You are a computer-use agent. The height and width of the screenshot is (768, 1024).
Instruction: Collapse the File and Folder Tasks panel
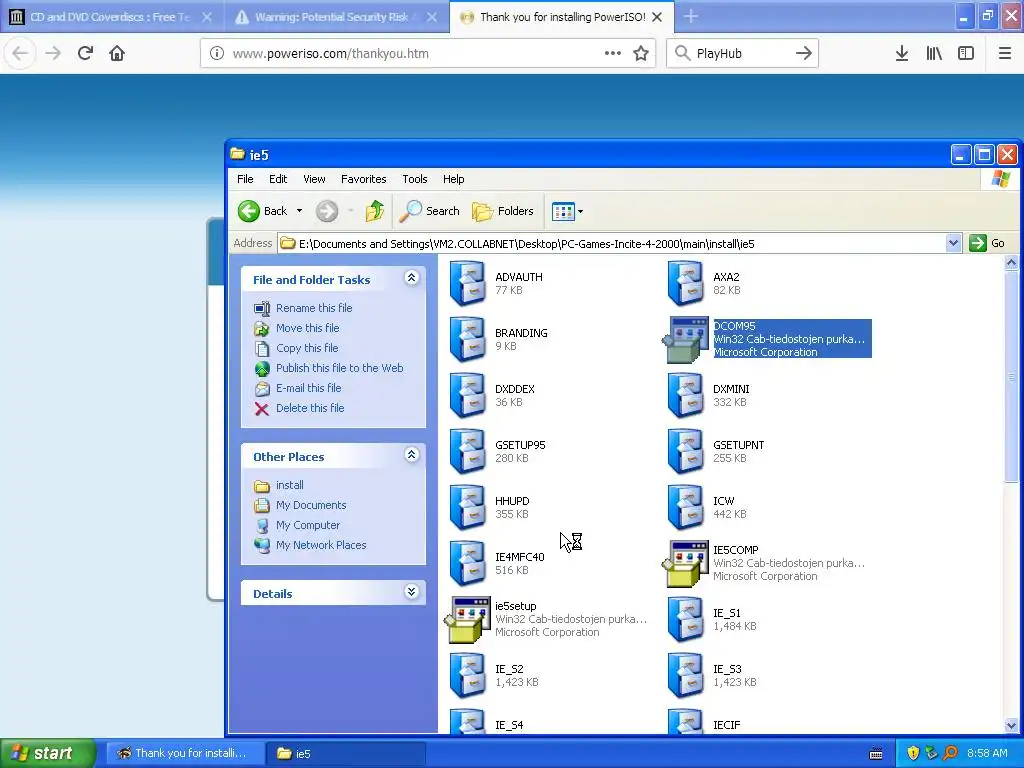point(411,278)
